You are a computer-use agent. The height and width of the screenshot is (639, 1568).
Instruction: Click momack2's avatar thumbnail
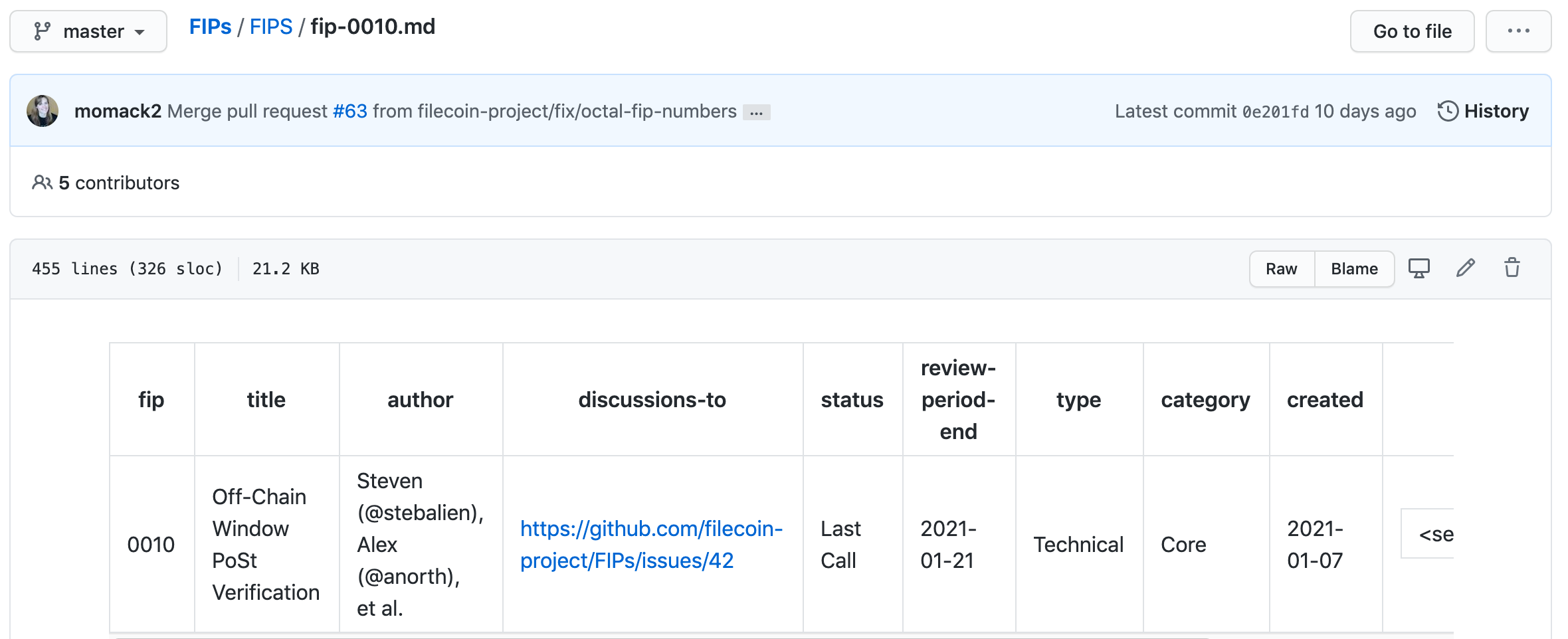(x=43, y=111)
